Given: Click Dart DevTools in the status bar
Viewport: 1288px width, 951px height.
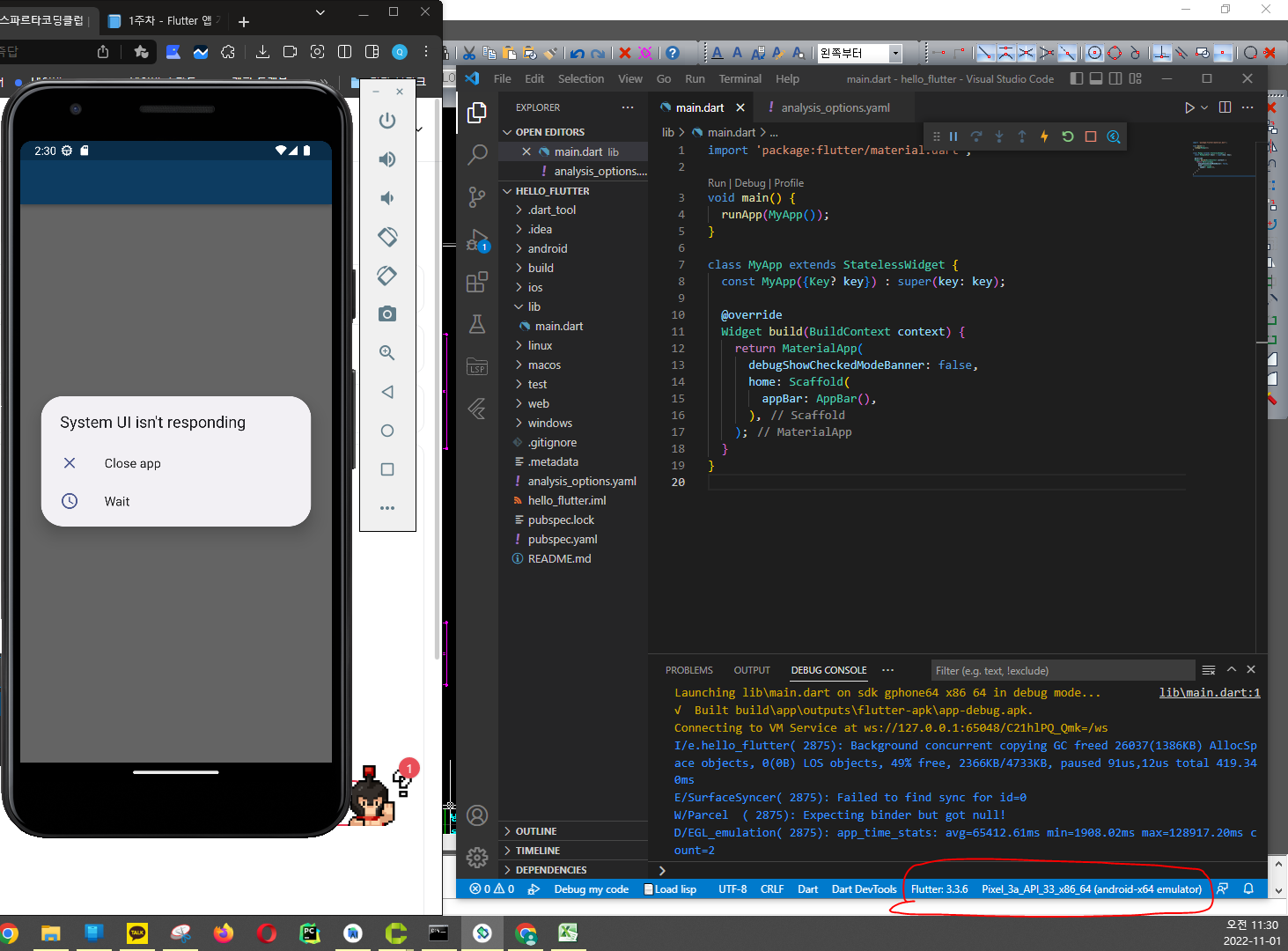Looking at the screenshot, I should click(x=865, y=889).
